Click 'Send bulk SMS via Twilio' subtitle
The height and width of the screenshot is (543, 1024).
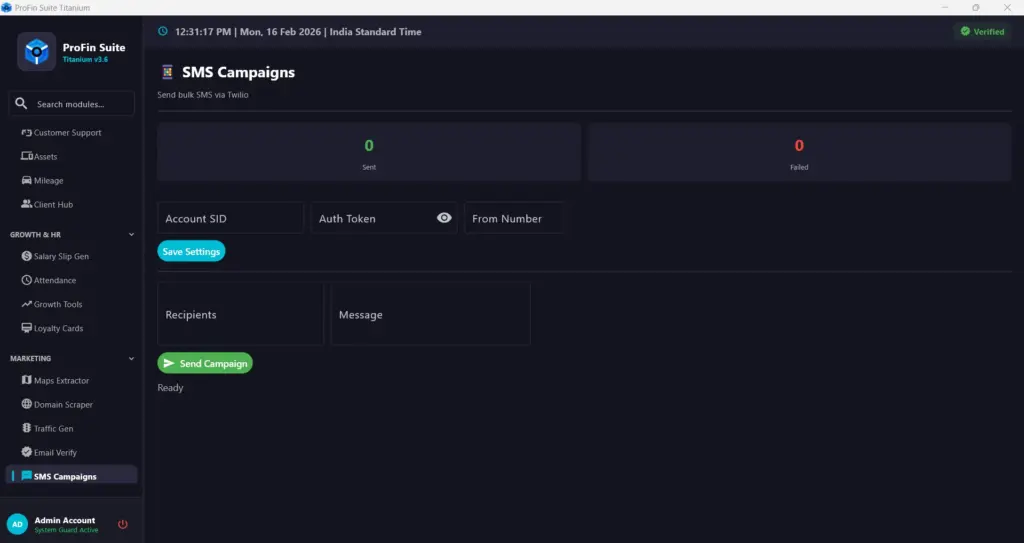[203, 95]
